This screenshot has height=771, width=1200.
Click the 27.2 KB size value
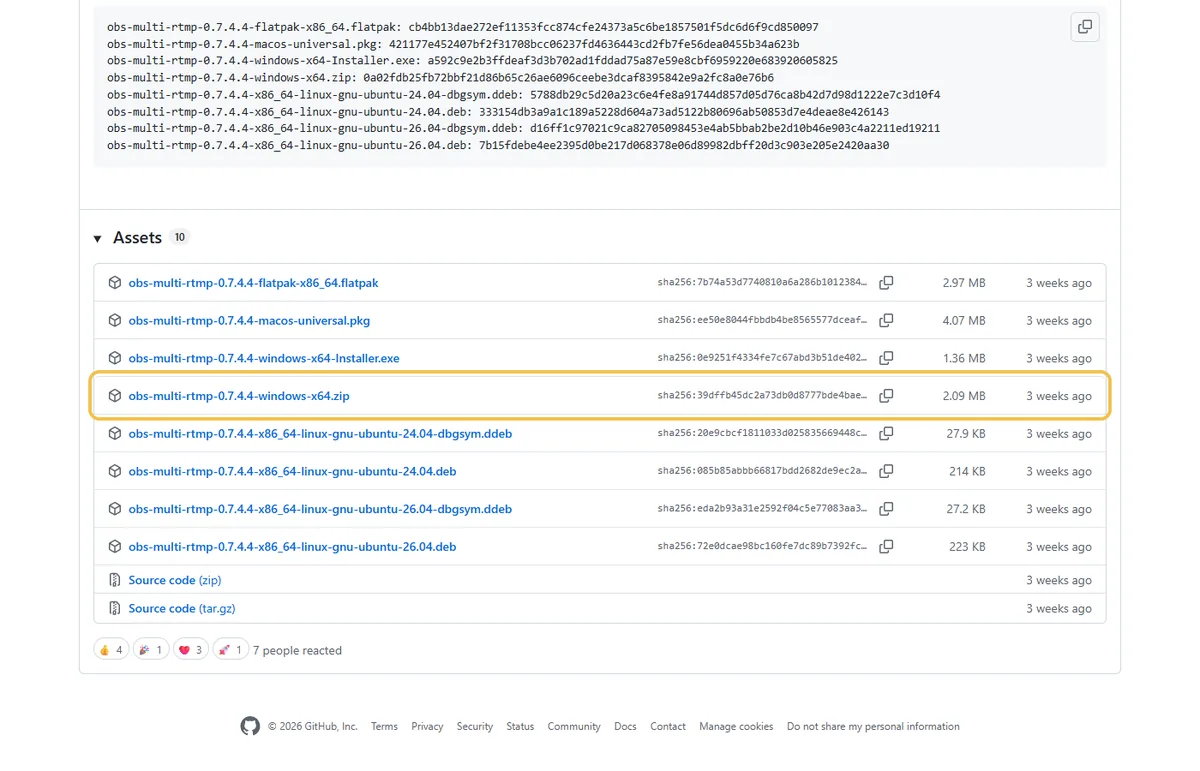pyautogui.click(x=966, y=509)
